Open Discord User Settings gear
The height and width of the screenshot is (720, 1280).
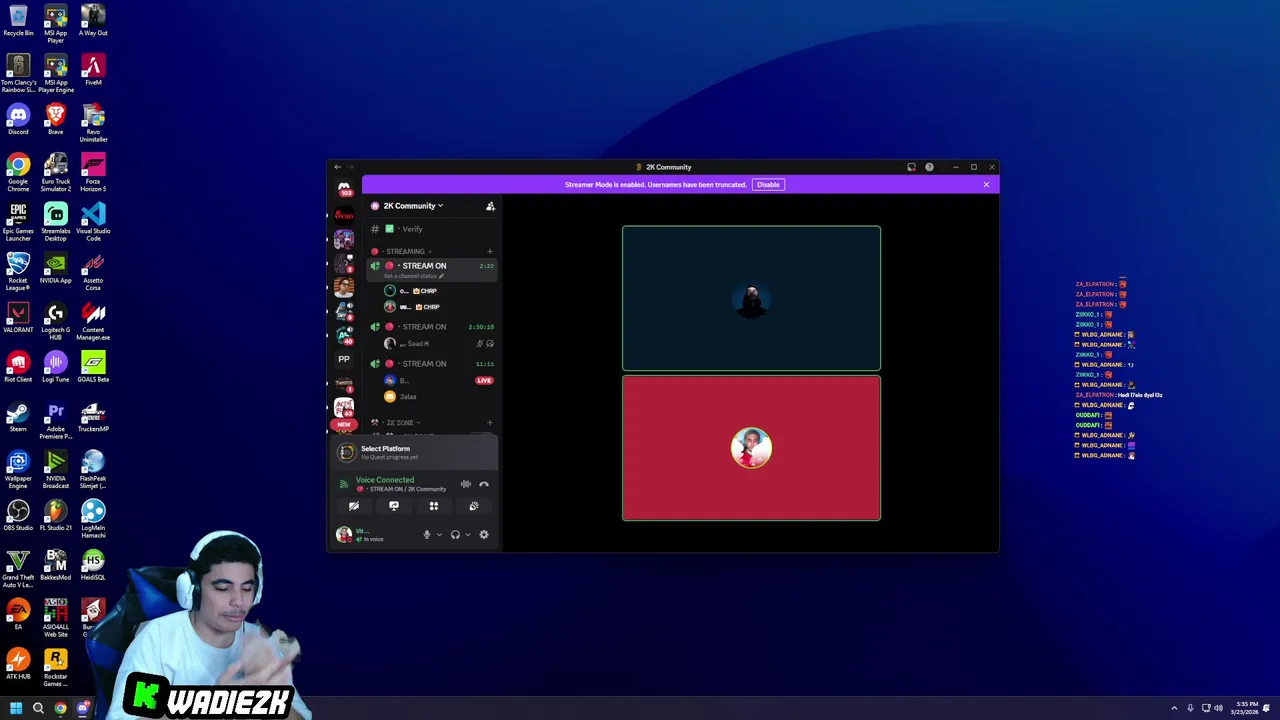[x=484, y=535]
